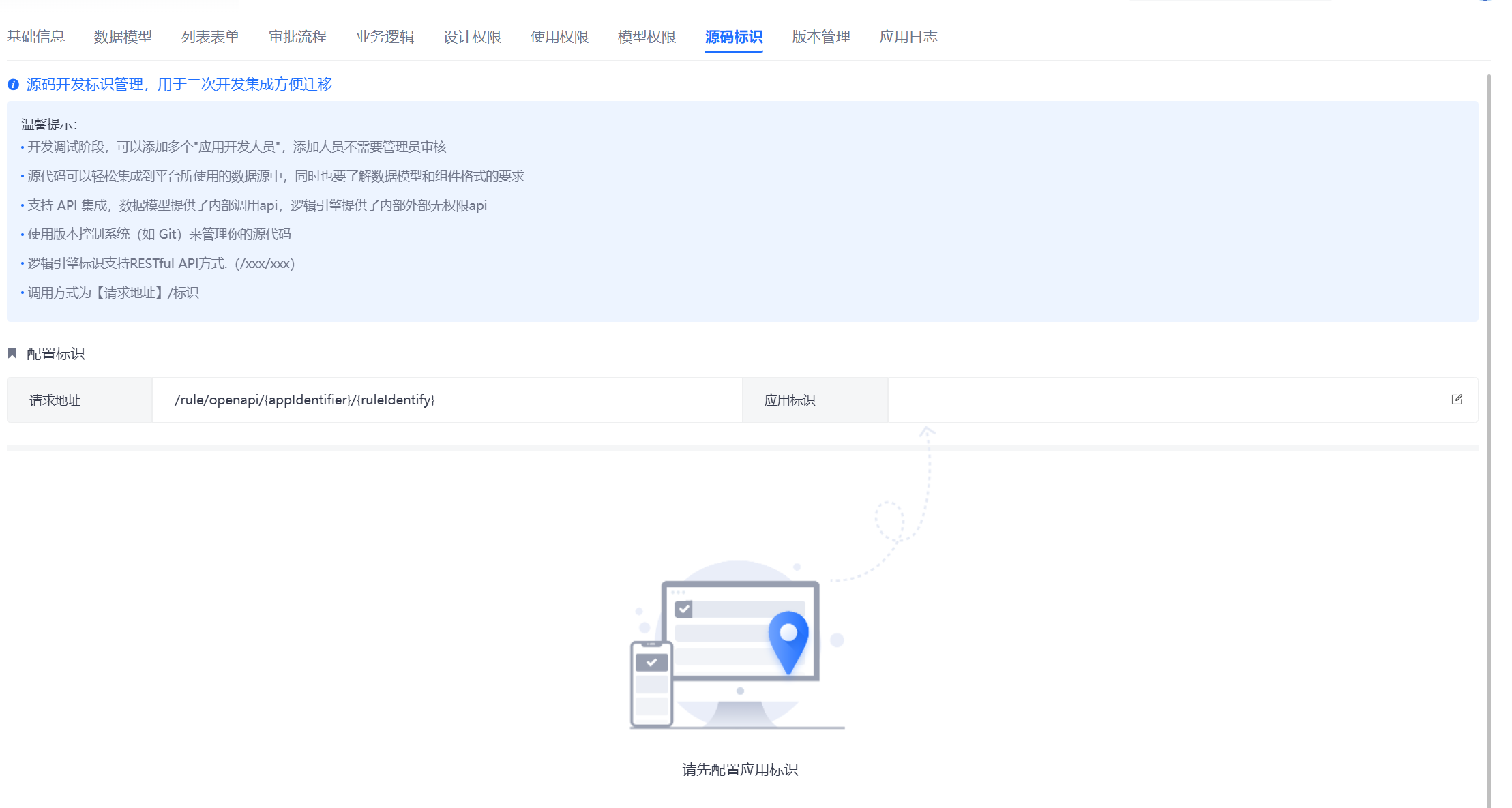The width and height of the screenshot is (1512, 808).
Task: Click the vertical scrollbar on the right
Action: 1488,436
